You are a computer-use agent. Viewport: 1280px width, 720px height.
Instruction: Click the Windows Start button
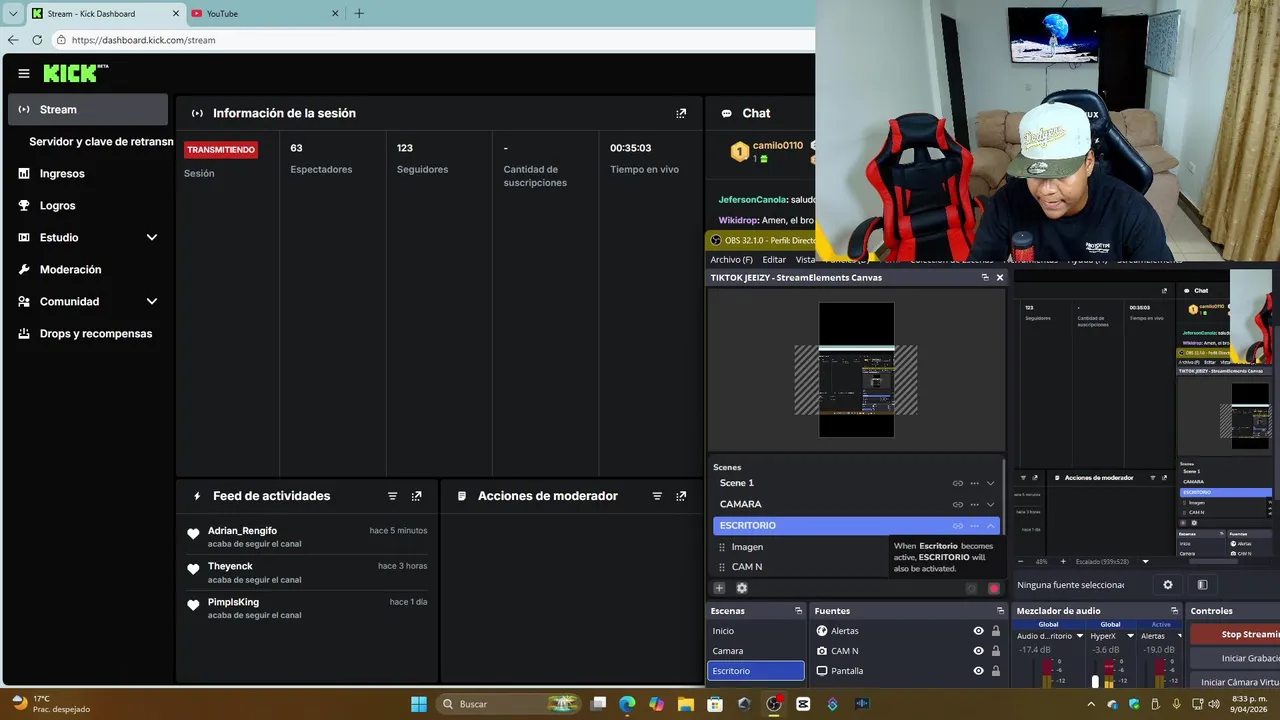419,704
